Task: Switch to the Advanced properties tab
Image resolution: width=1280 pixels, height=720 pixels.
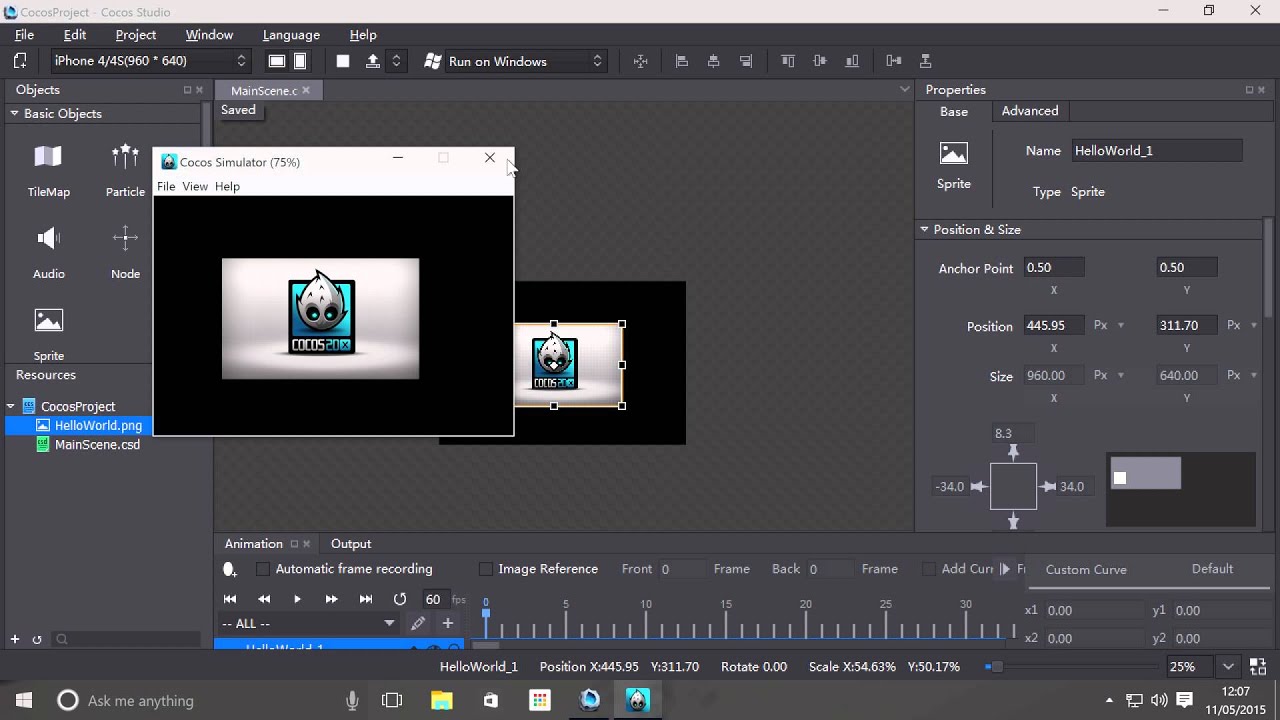Action: (x=1030, y=111)
